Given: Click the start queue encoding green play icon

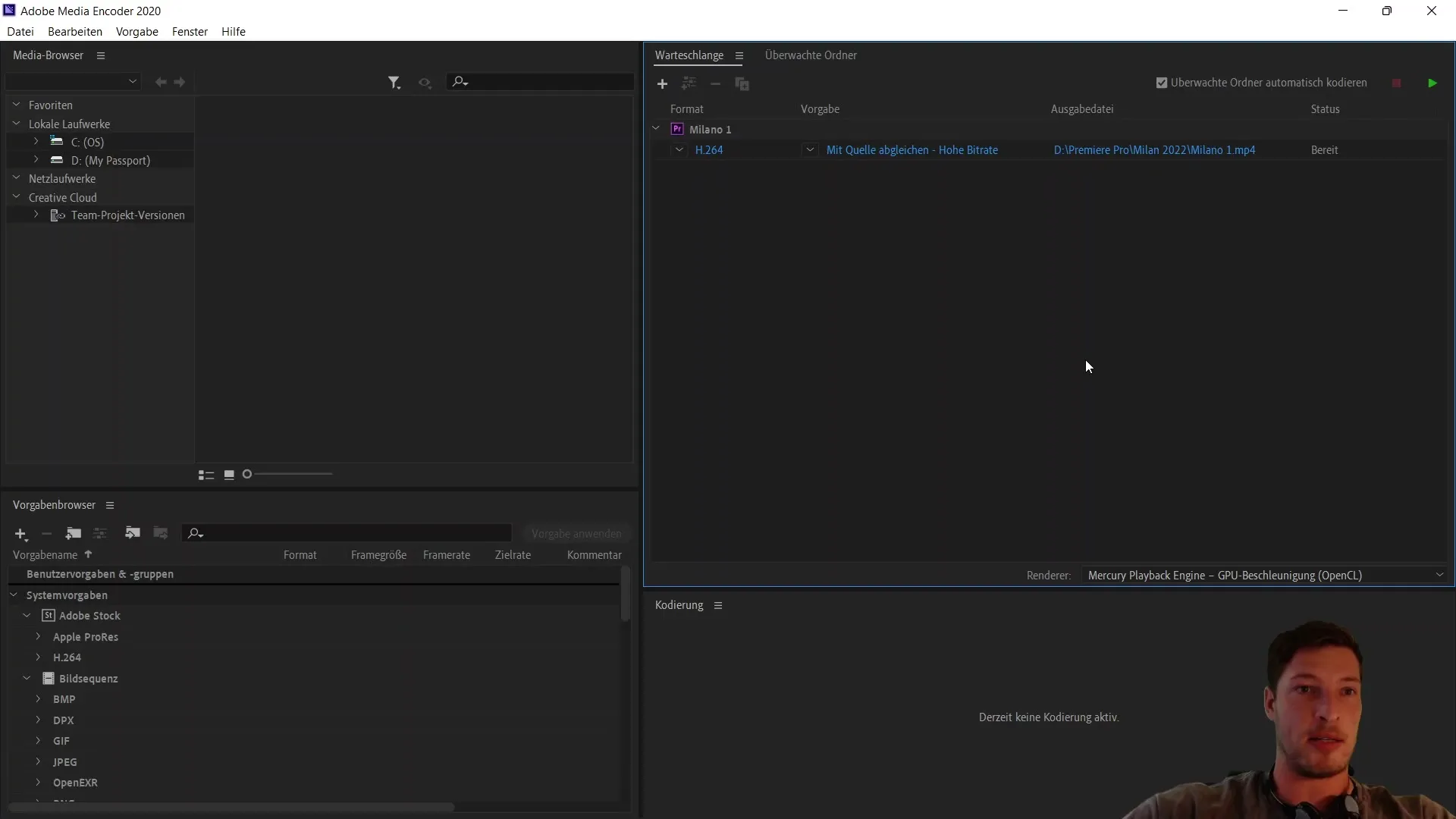Looking at the screenshot, I should click(1432, 83).
